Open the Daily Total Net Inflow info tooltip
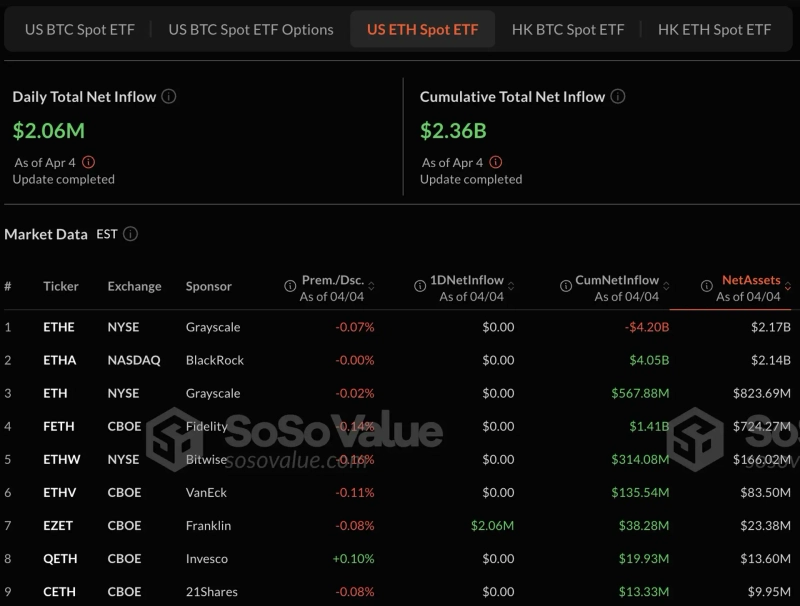This screenshot has height=606, width=800. (169, 97)
